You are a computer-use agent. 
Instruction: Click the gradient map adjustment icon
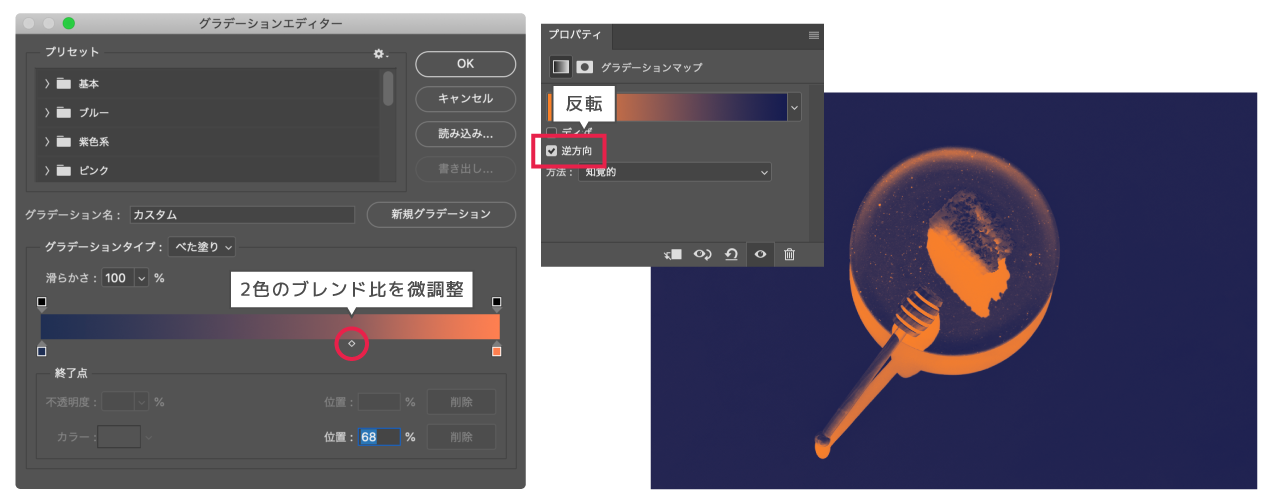tap(561, 67)
